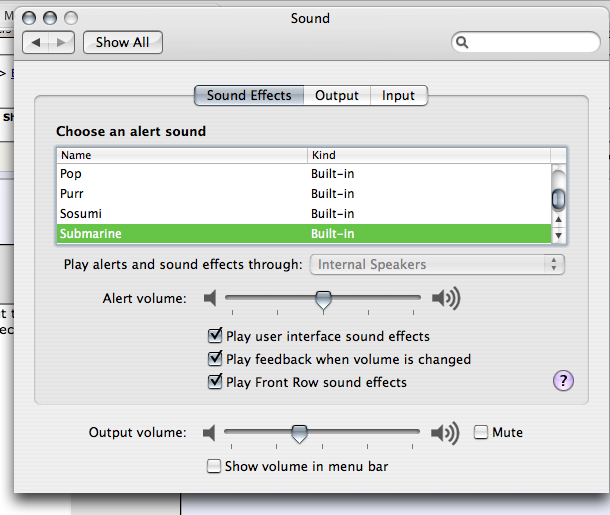Switch to the Sound Effects tab

coord(249,95)
